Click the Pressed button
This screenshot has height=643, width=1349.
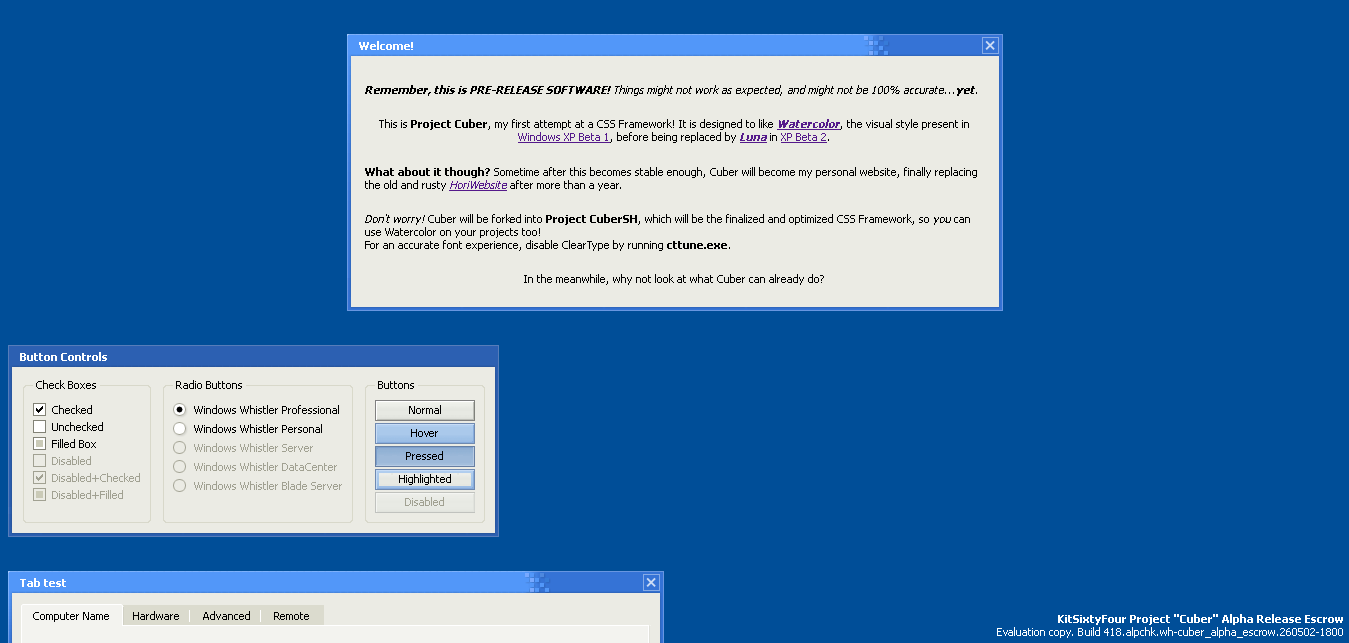pos(425,456)
